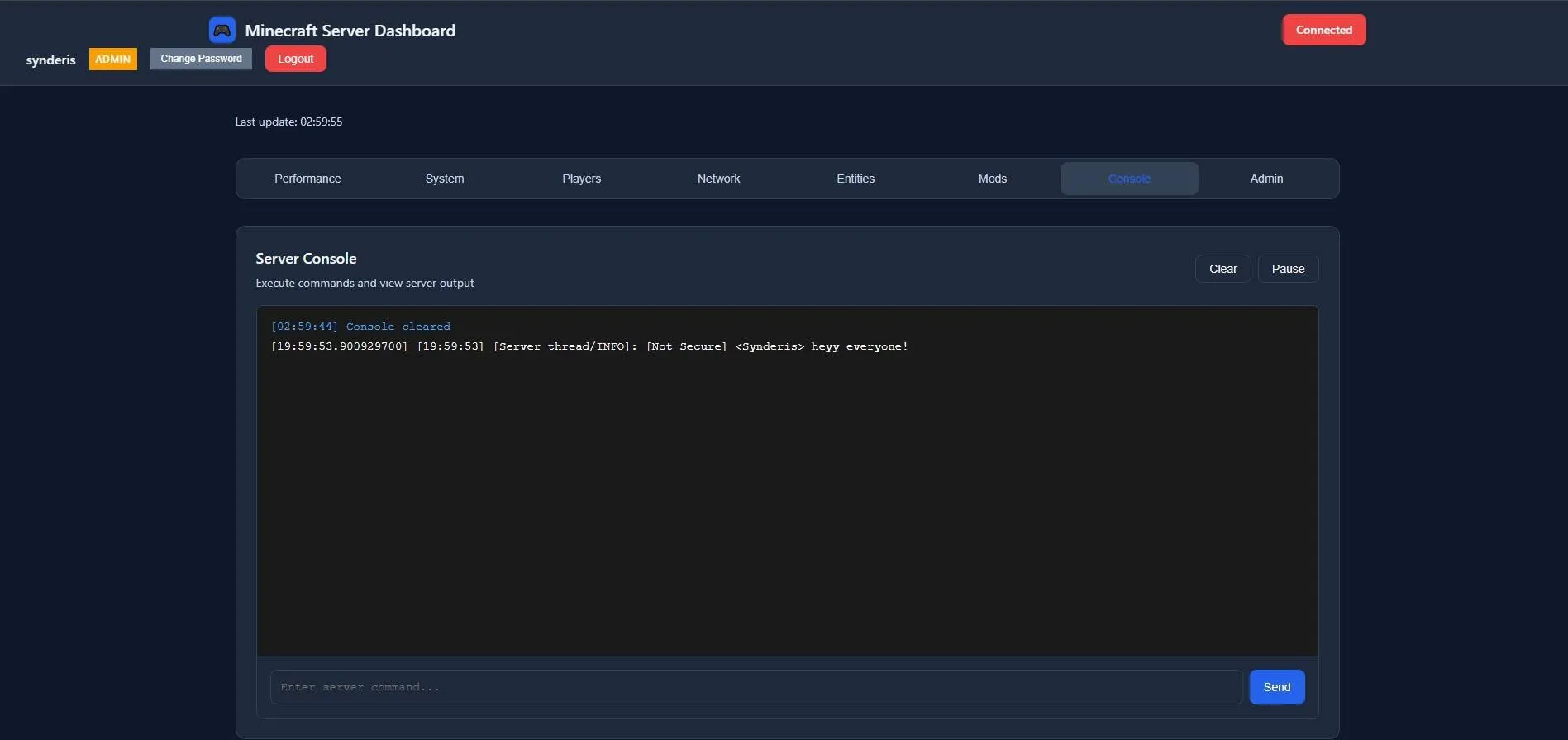The height and width of the screenshot is (740, 1568).
Task: Click the 'Console cleared' log line
Action: 360,327
